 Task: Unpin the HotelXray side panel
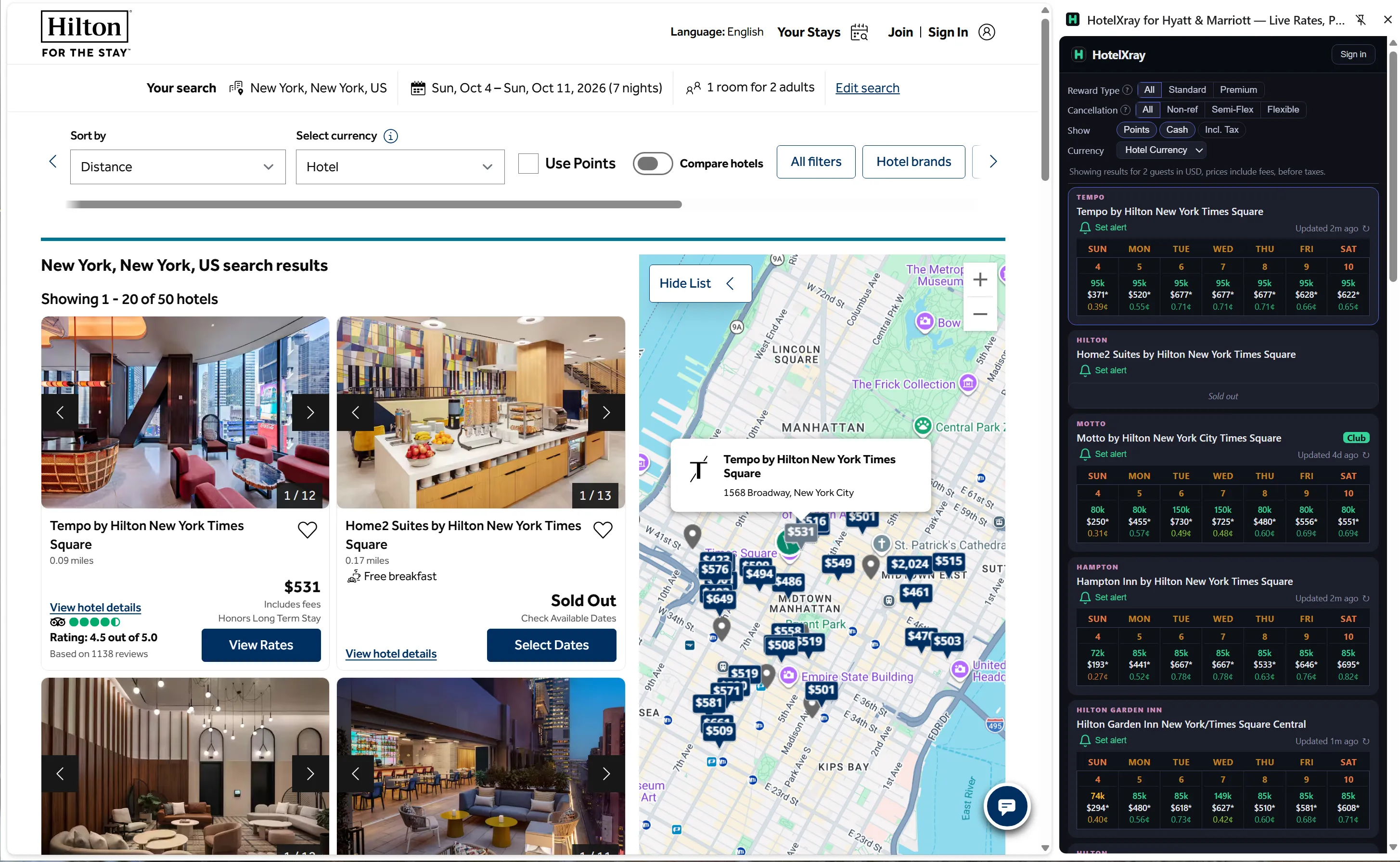tap(1361, 20)
